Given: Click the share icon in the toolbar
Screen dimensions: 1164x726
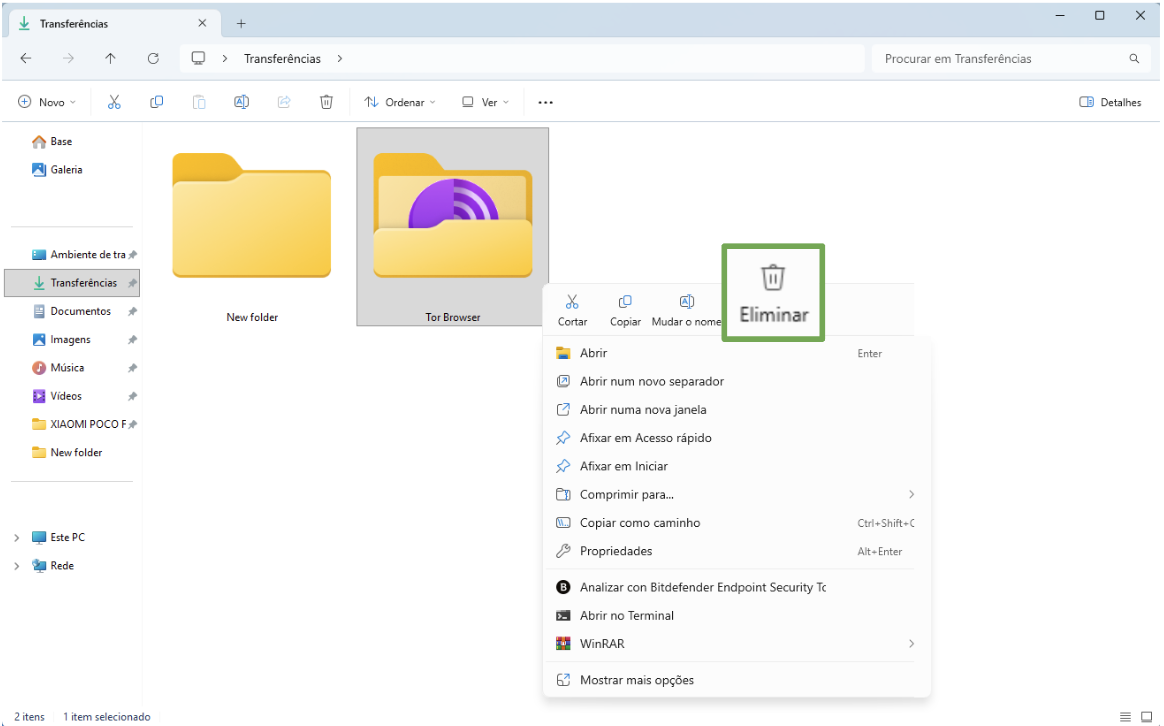Looking at the screenshot, I should click(284, 101).
